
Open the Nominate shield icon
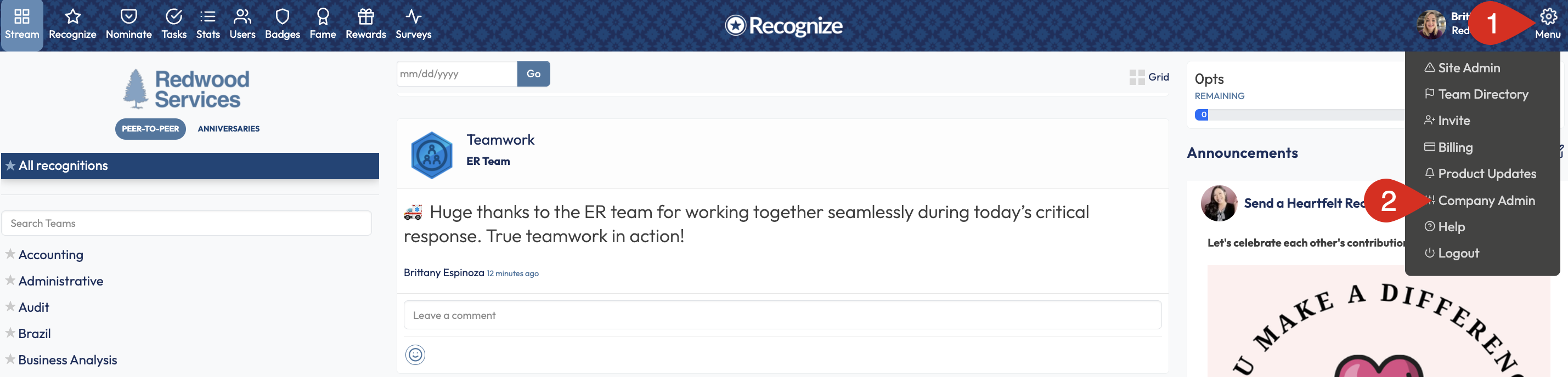[x=128, y=16]
